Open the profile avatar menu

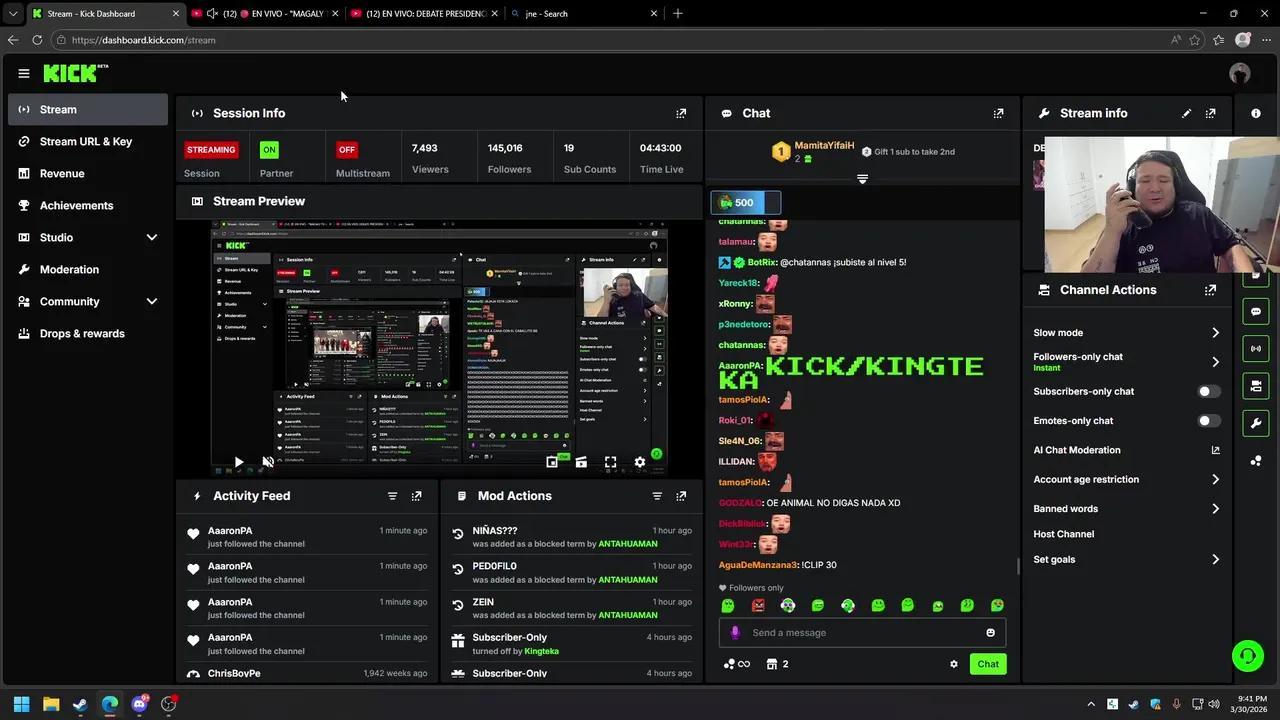coord(1240,73)
